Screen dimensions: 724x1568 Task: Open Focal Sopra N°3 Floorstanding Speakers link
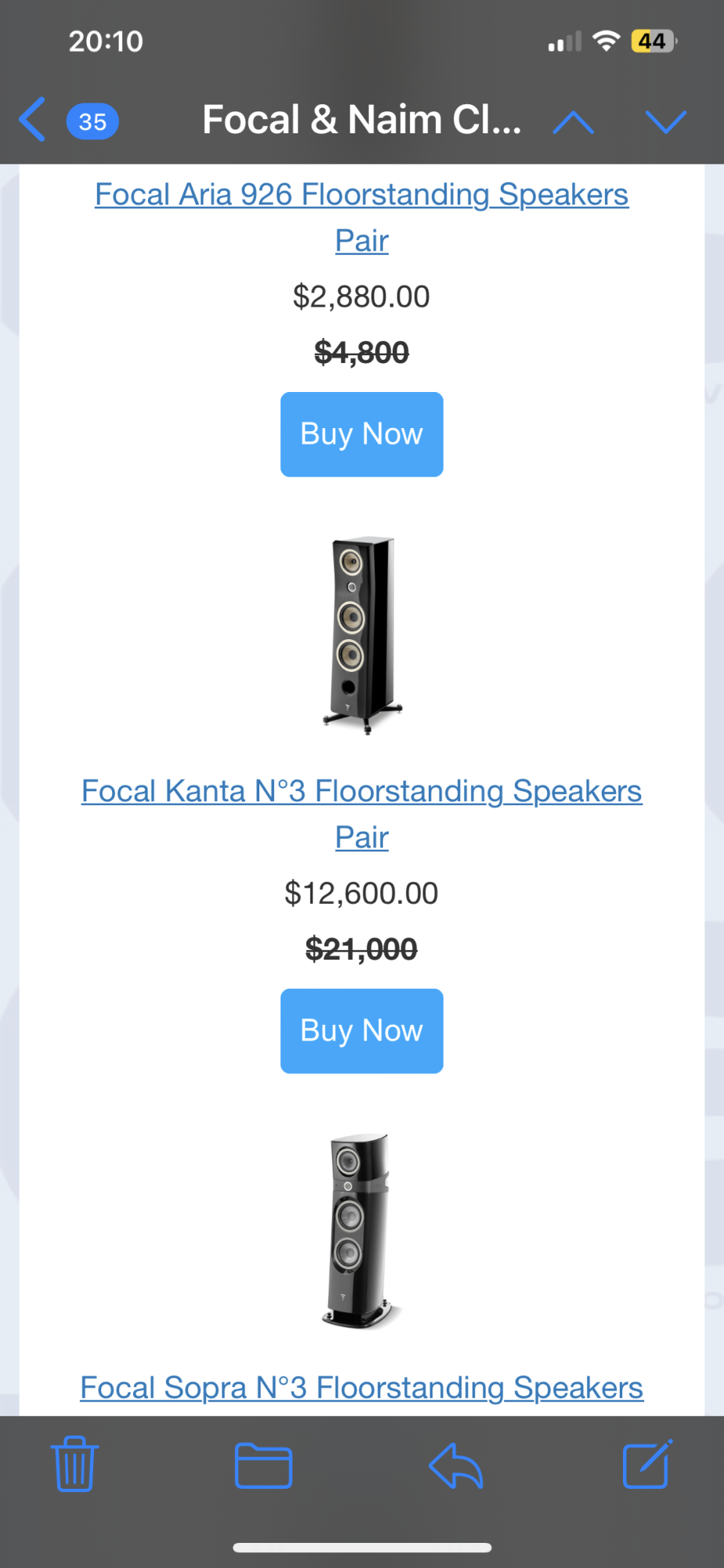(362, 1388)
